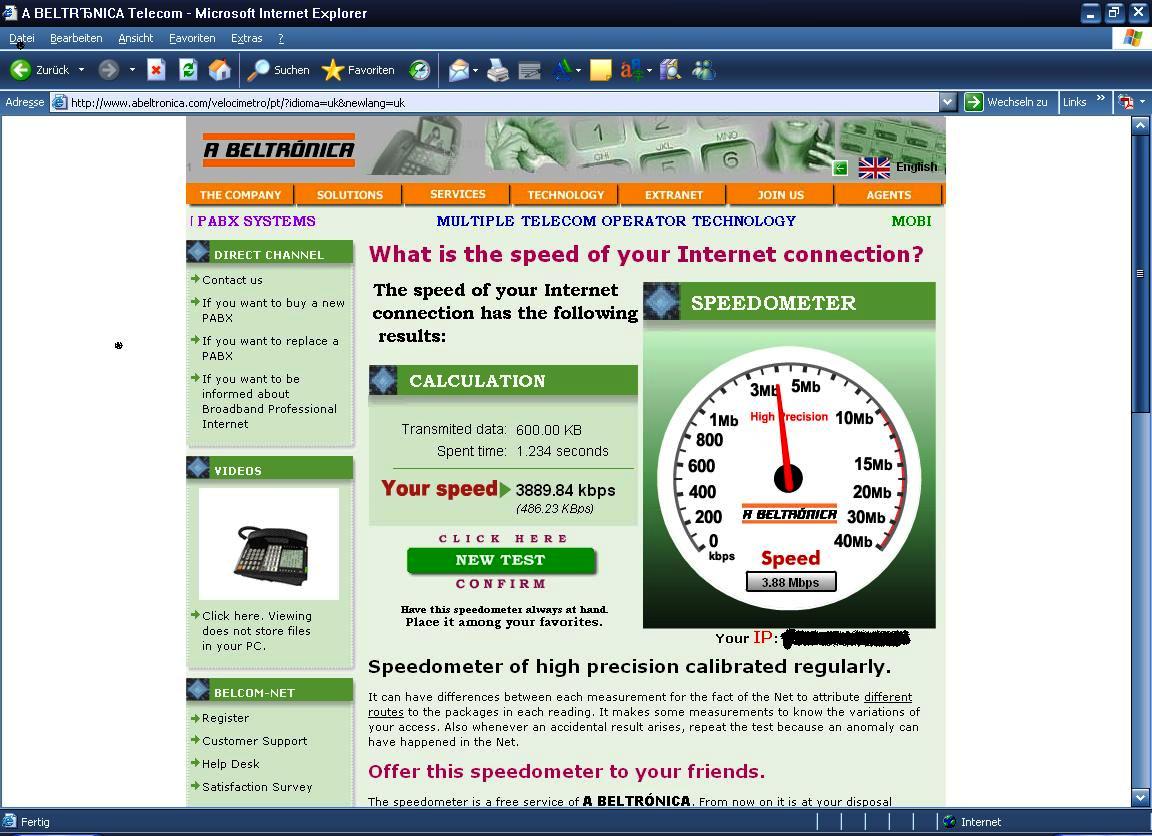Click the PABX phone video thumbnail

269,544
